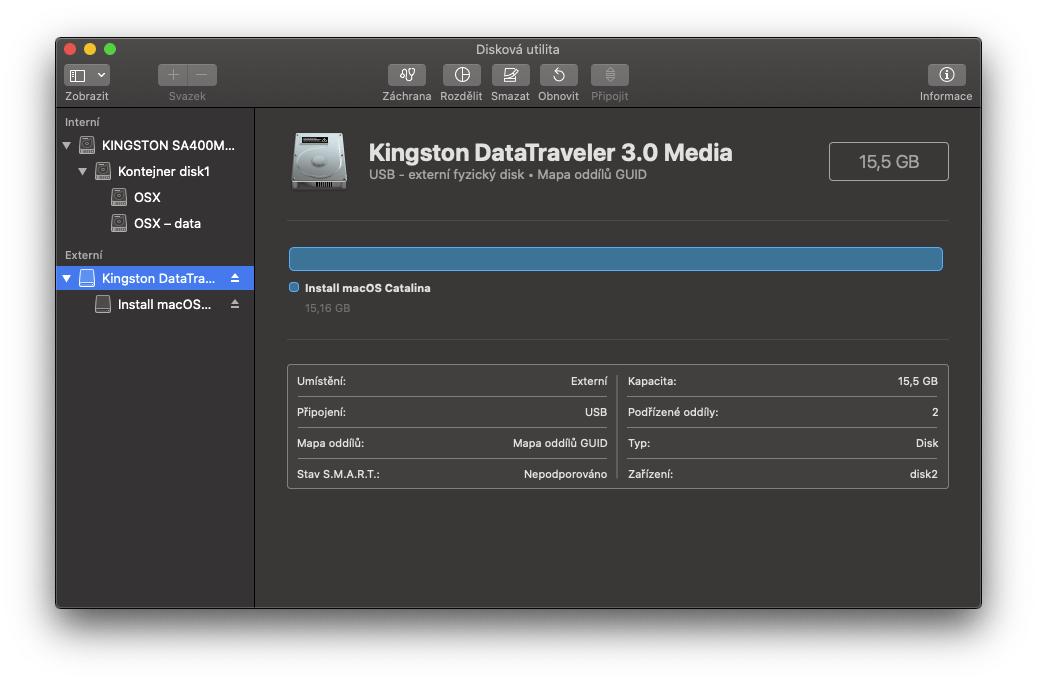Click the OSX volume drive icon
This screenshot has height=682, width=1037.
[119, 197]
